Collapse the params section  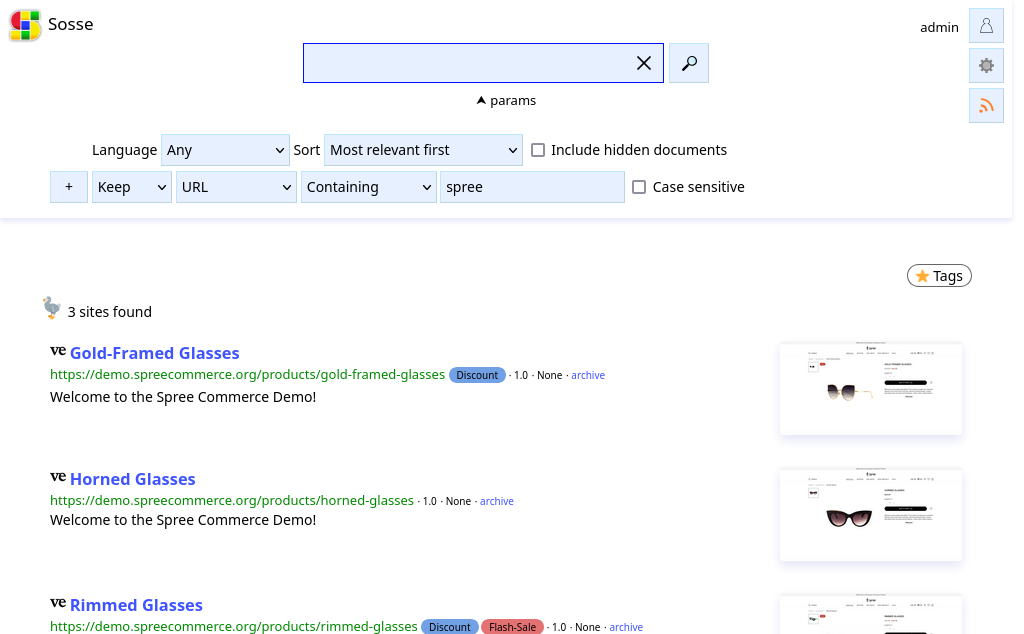pos(506,101)
